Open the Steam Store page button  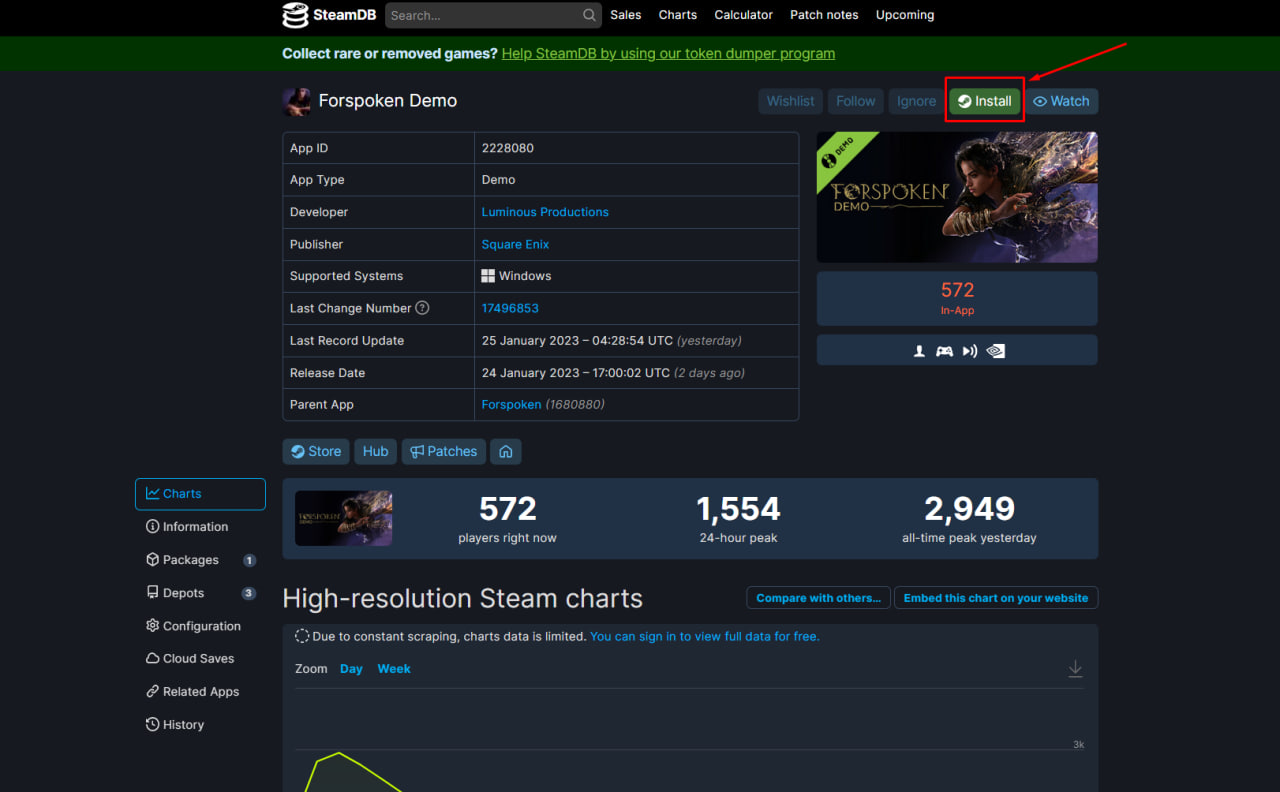tap(316, 451)
